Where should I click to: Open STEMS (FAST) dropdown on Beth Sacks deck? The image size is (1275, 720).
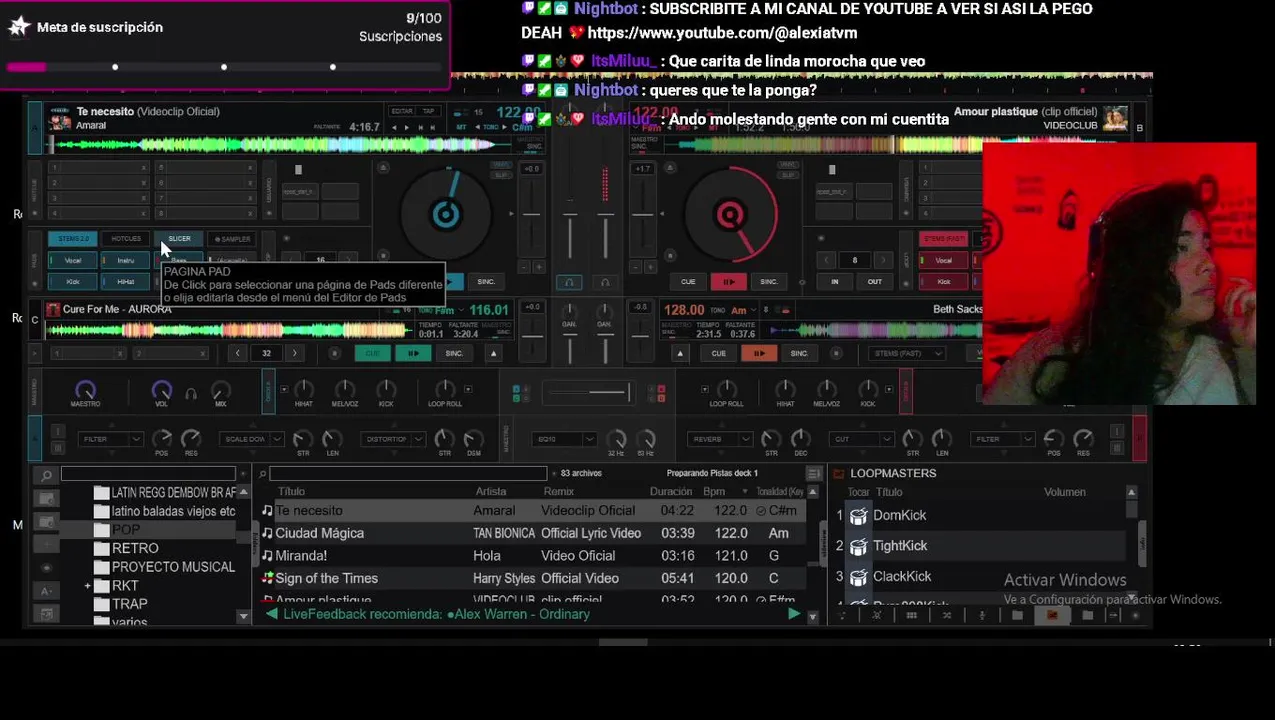point(907,353)
